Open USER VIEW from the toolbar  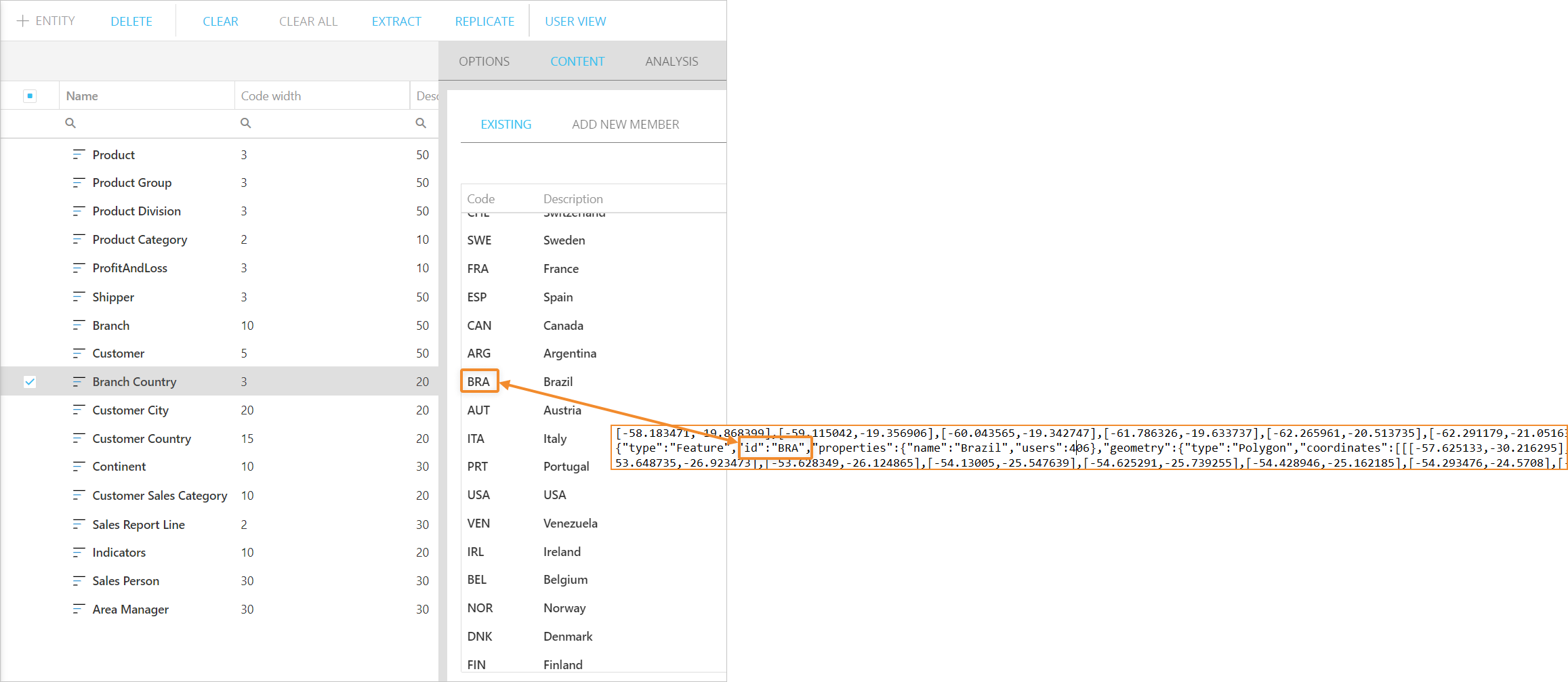(575, 22)
